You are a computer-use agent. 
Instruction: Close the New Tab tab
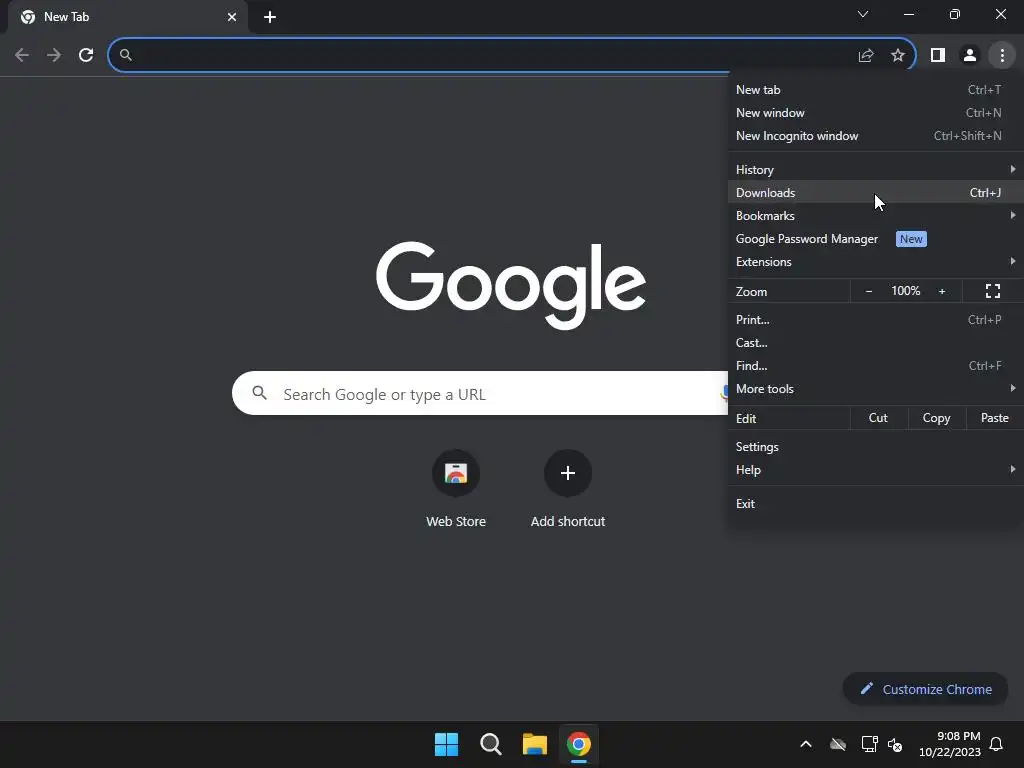coord(232,17)
